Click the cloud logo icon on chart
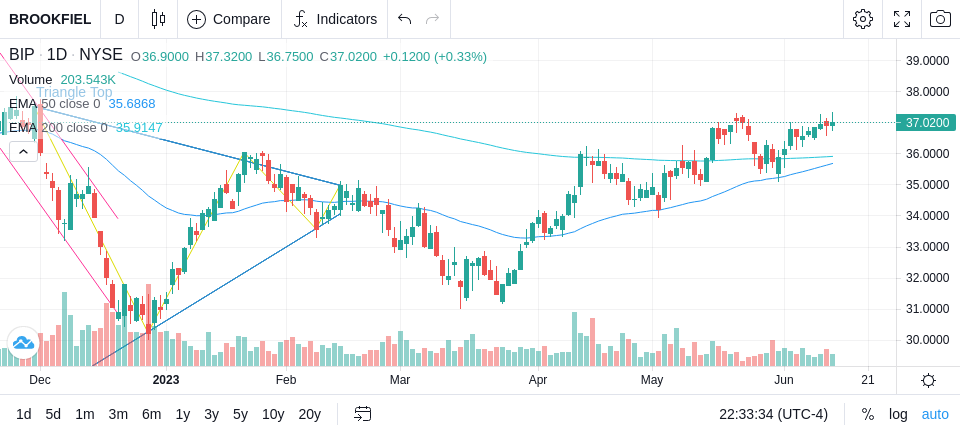The height and width of the screenshot is (433, 960). (x=23, y=343)
